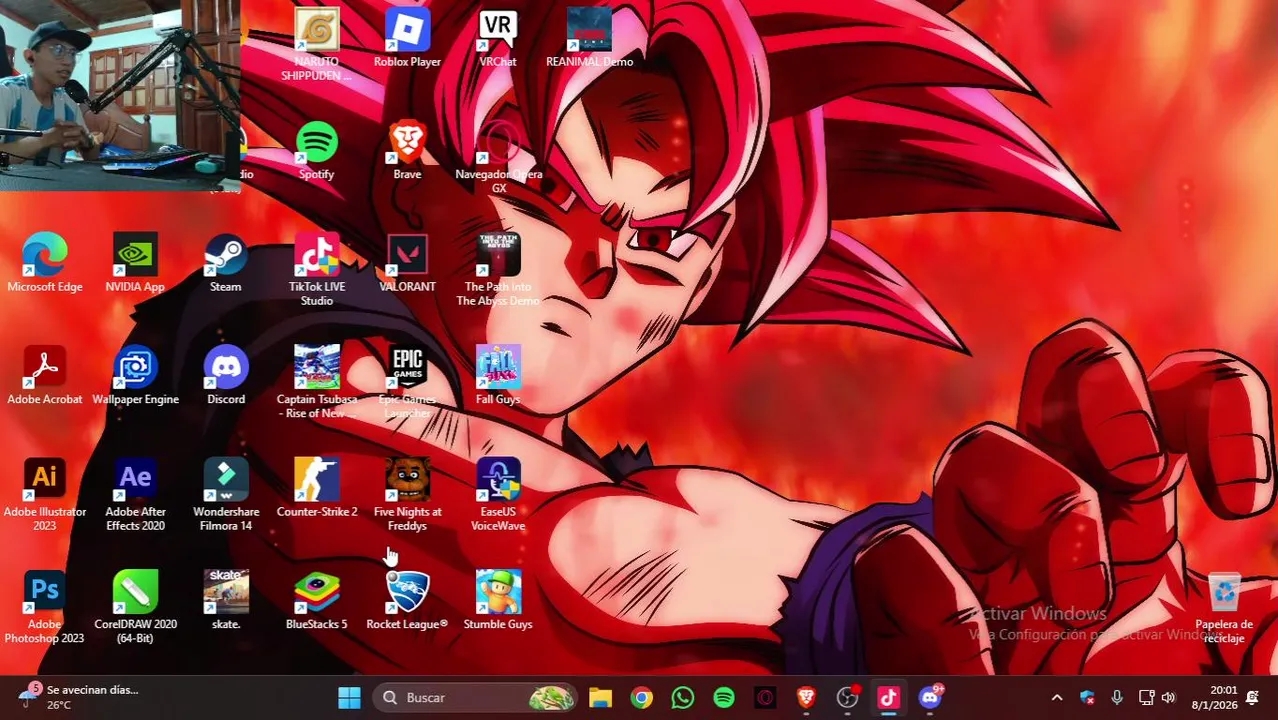This screenshot has height=720, width=1278.
Task: Open the Windows Start menu
Action: point(349,697)
